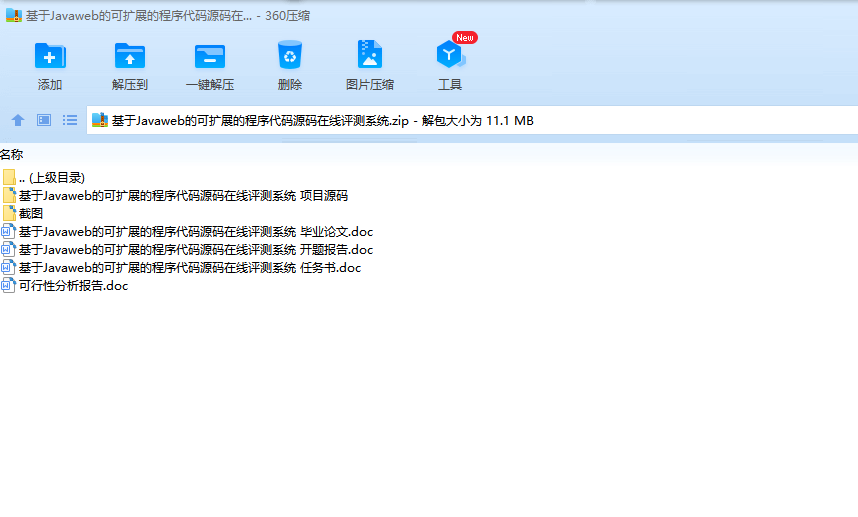This screenshot has height=517, width=858.
Task: Sort by the 名称 column header
Action: [x=11, y=154]
